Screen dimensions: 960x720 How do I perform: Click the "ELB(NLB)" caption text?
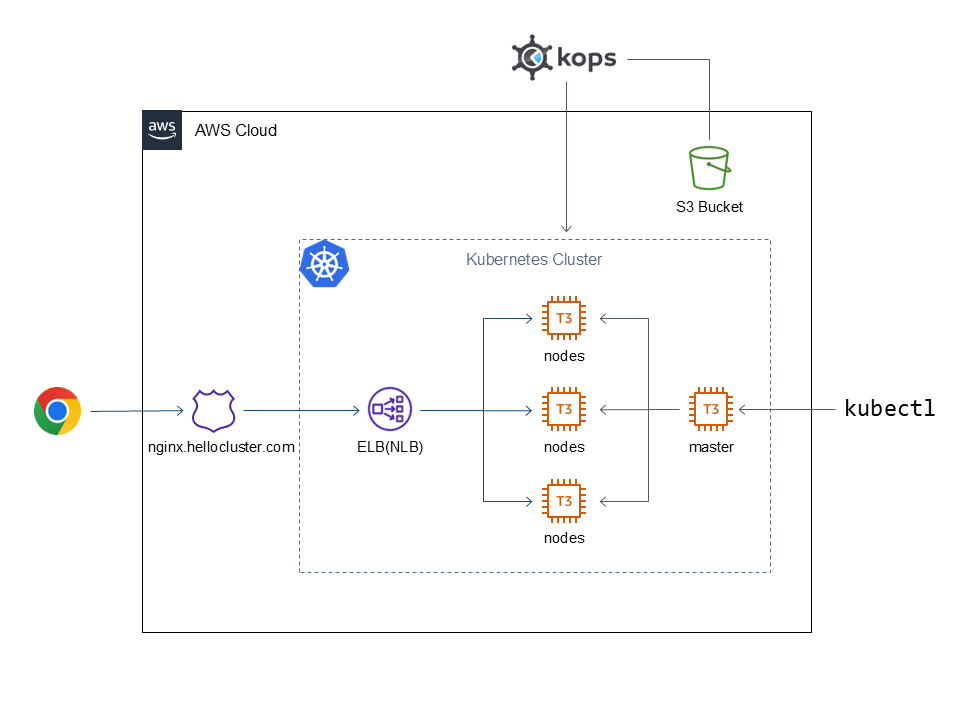click(x=389, y=447)
